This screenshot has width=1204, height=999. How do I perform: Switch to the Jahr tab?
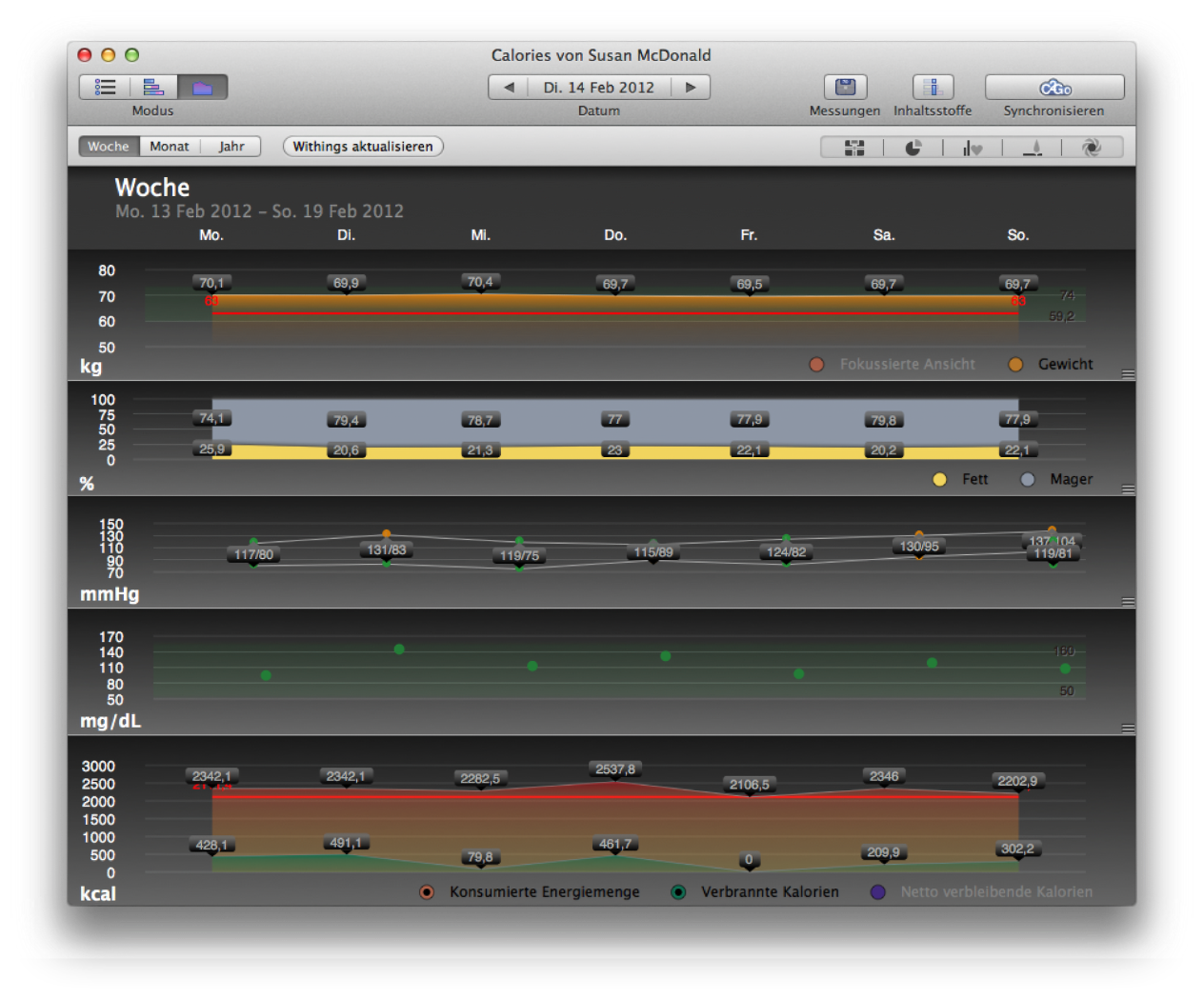pyautogui.click(x=231, y=147)
